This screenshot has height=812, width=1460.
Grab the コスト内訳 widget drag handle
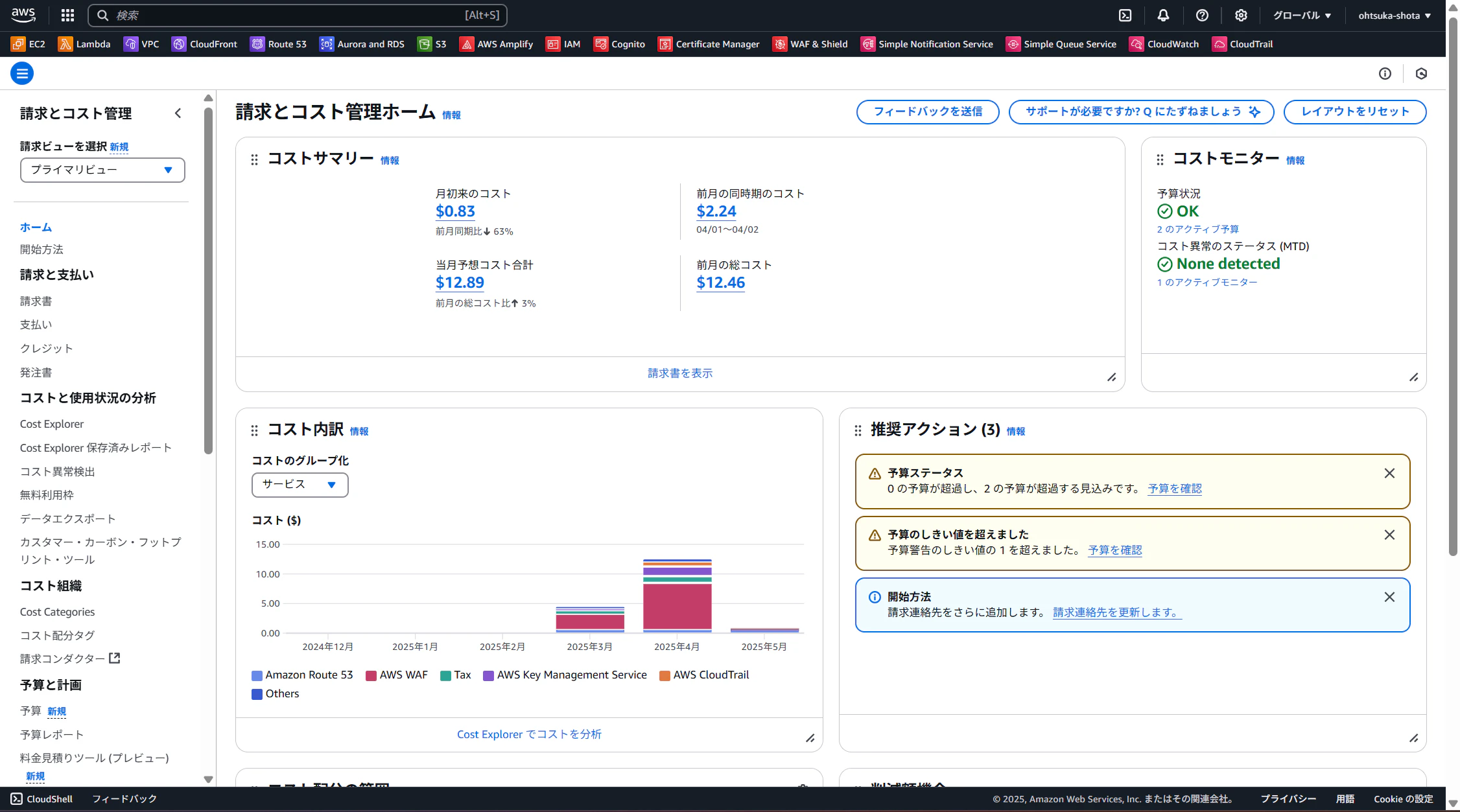[254, 430]
